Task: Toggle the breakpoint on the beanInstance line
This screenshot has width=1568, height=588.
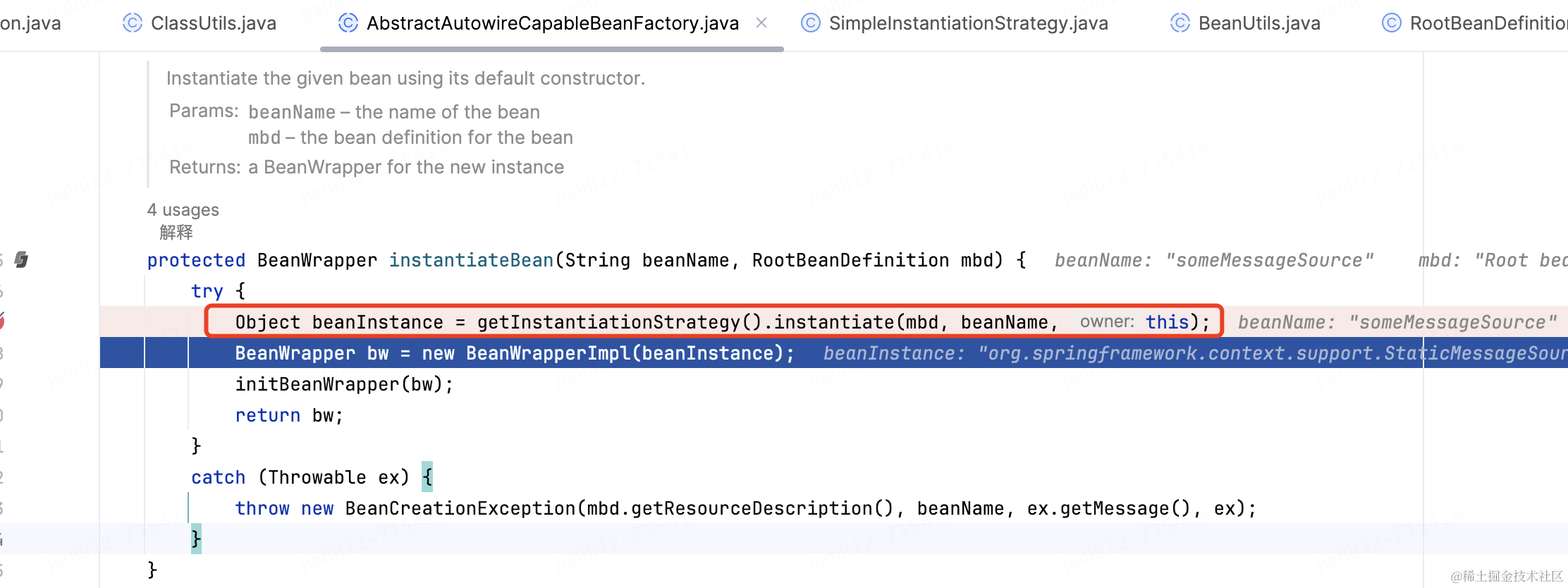Action: click(1, 322)
